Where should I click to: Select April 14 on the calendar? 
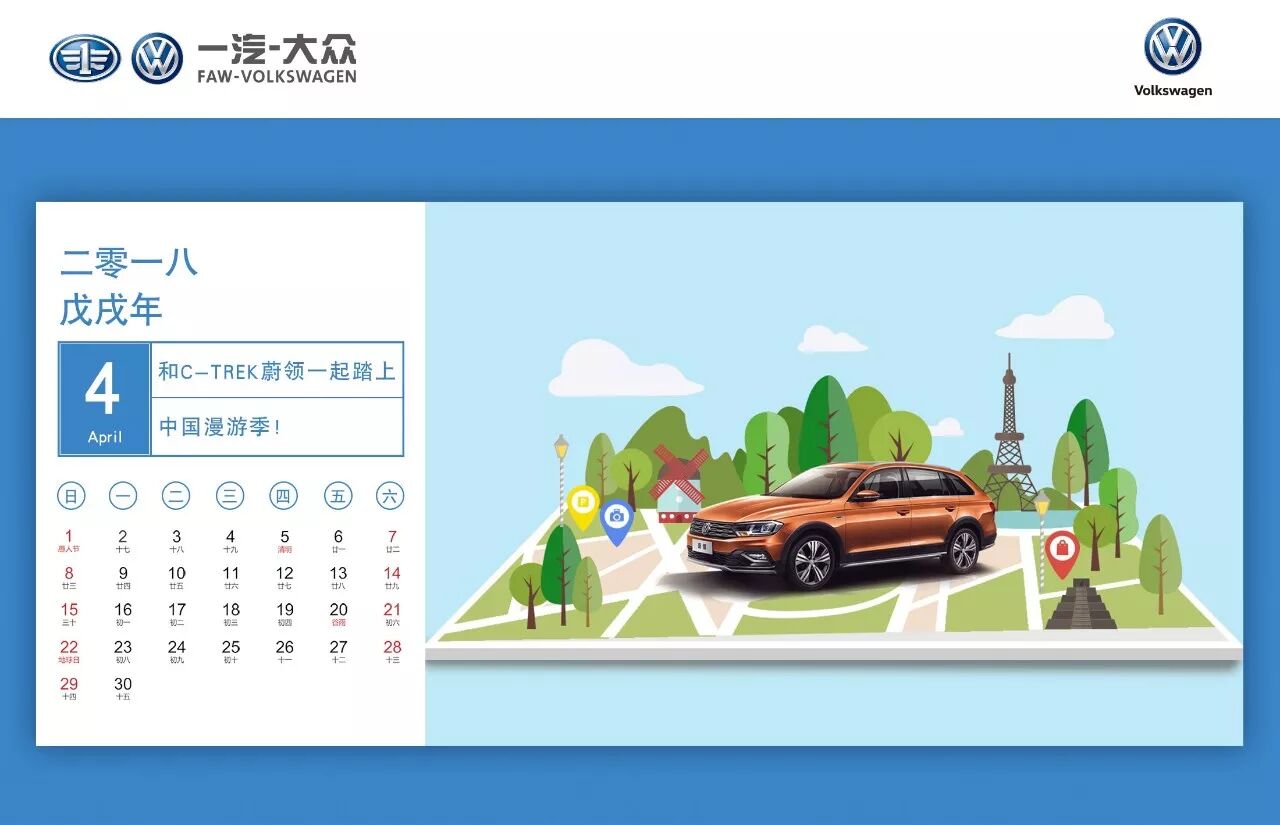392,577
